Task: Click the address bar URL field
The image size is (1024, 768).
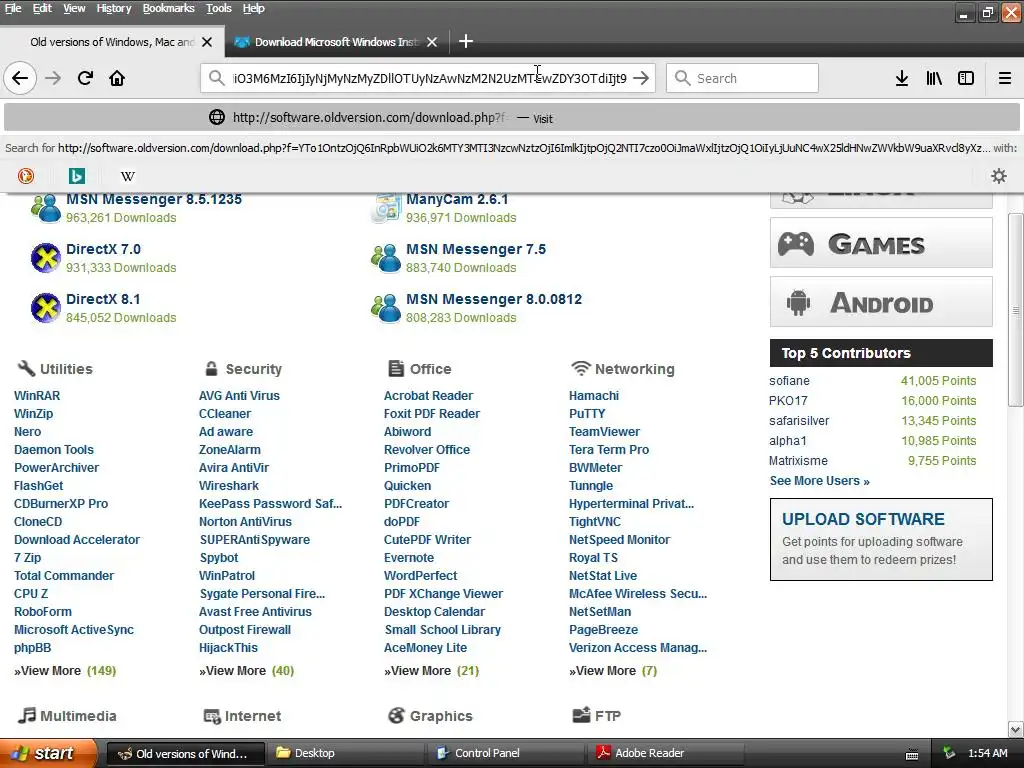Action: coord(430,78)
